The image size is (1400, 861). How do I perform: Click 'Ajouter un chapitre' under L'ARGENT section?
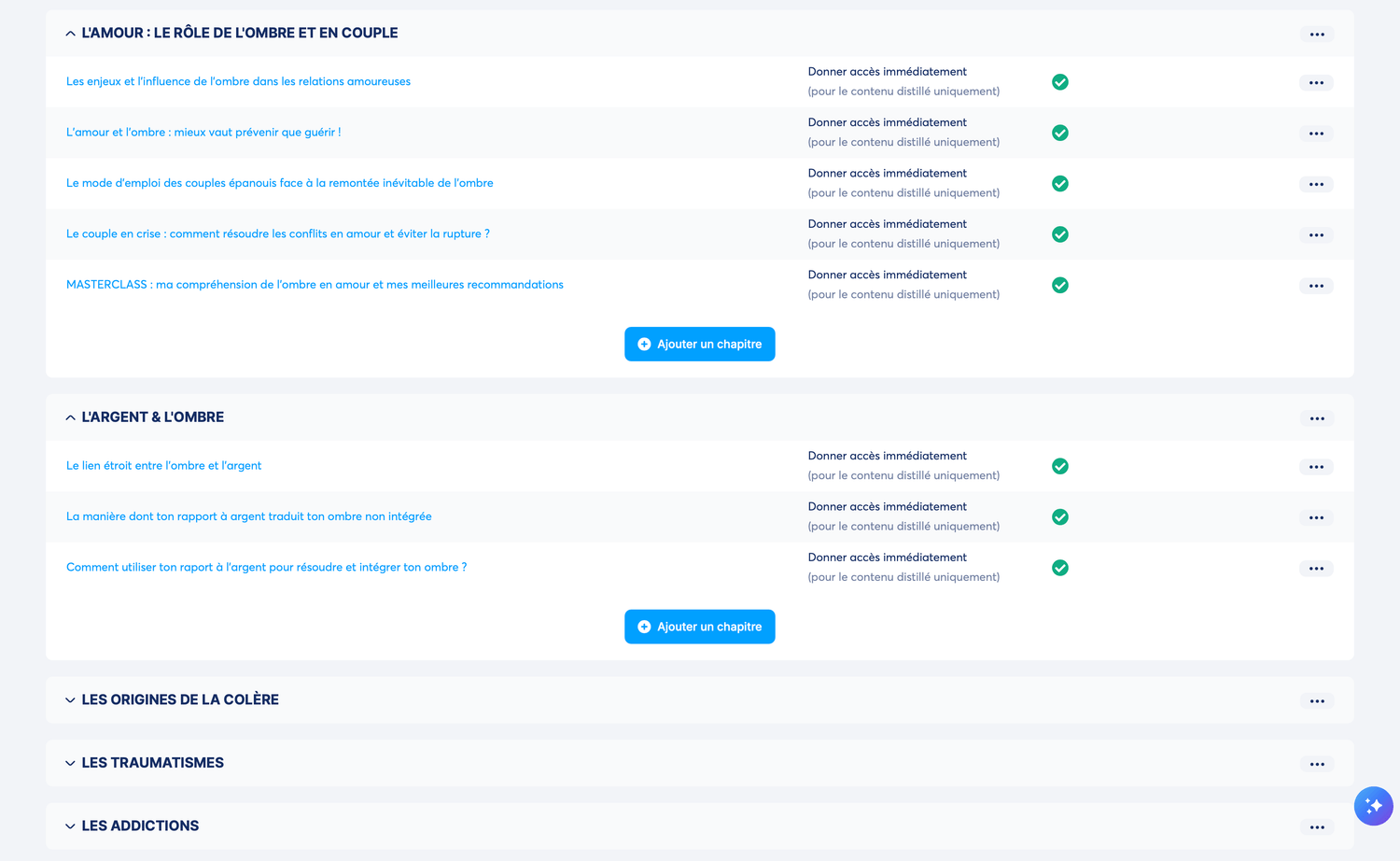coord(699,627)
